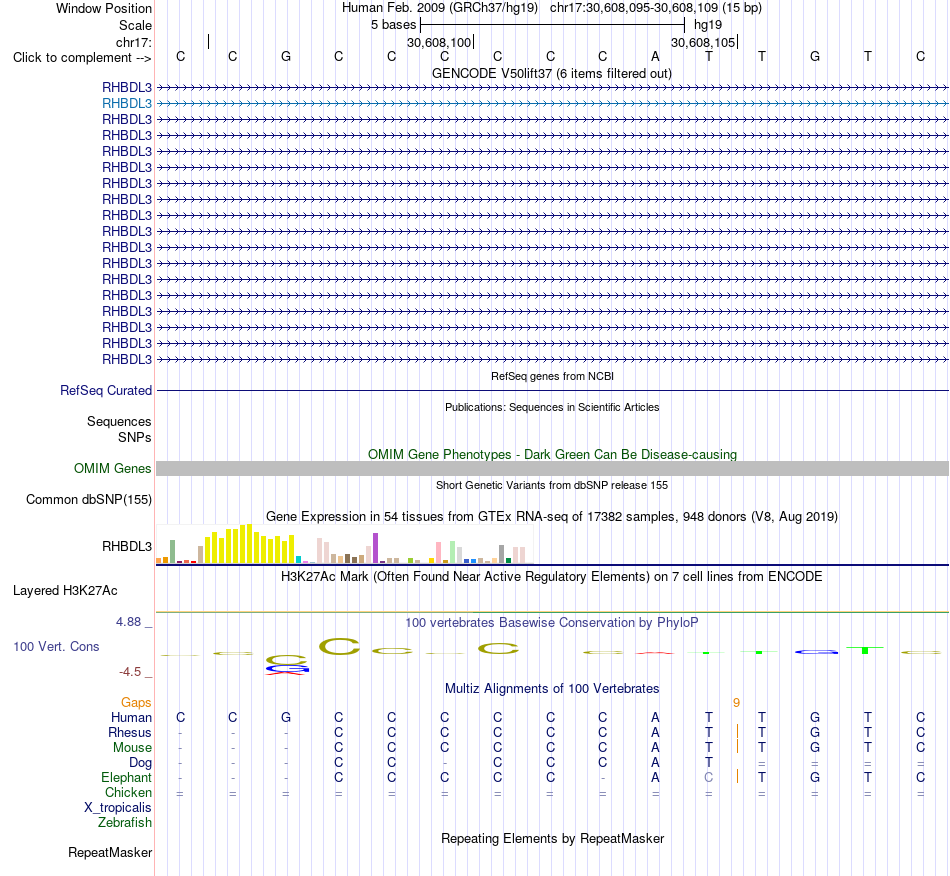Click the 'Layered H3K27Ac' track label
Viewport: 950px width, 876px height.
click(x=65, y=591)
